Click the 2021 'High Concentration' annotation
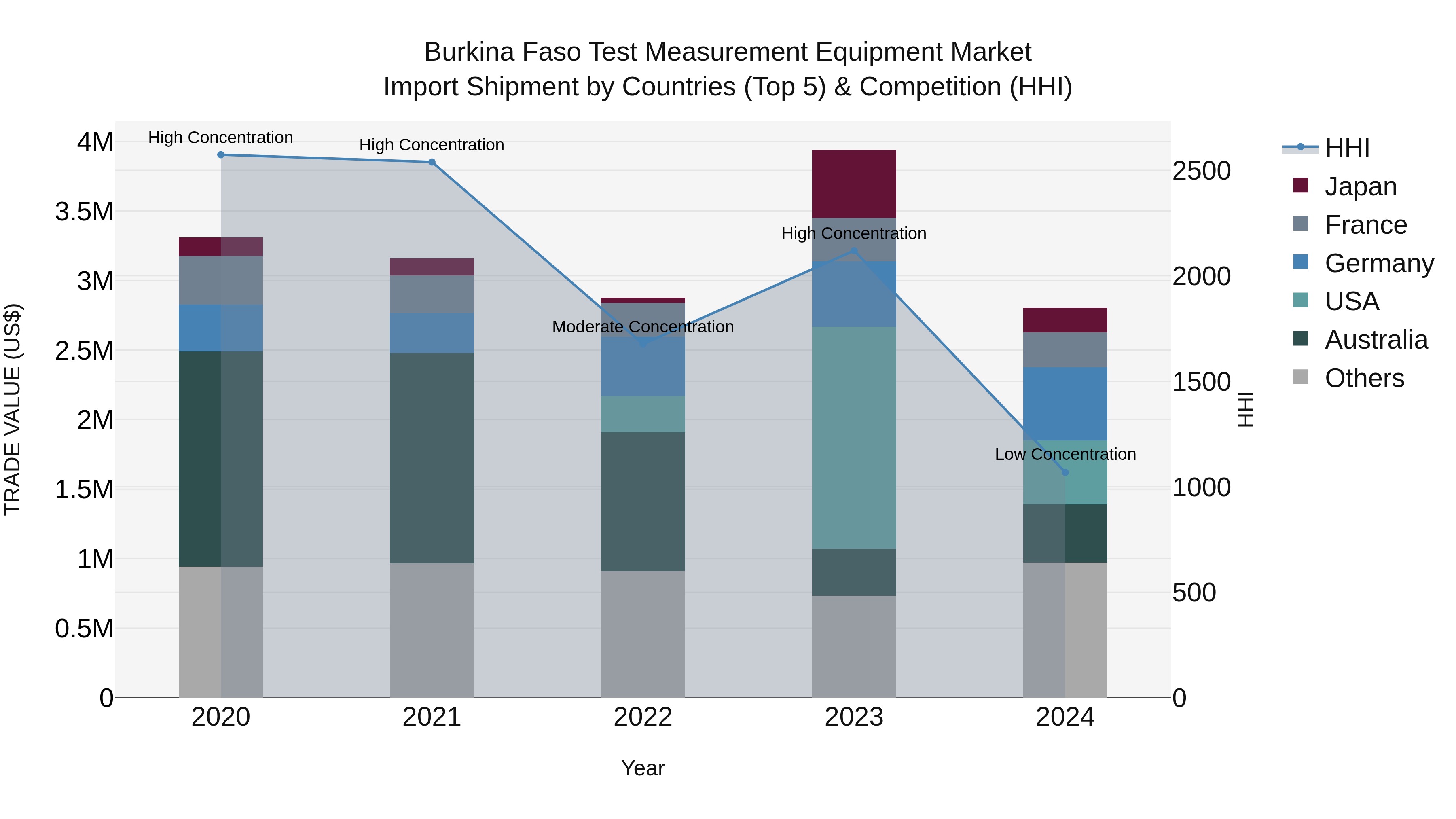 (x=432, y=145)
